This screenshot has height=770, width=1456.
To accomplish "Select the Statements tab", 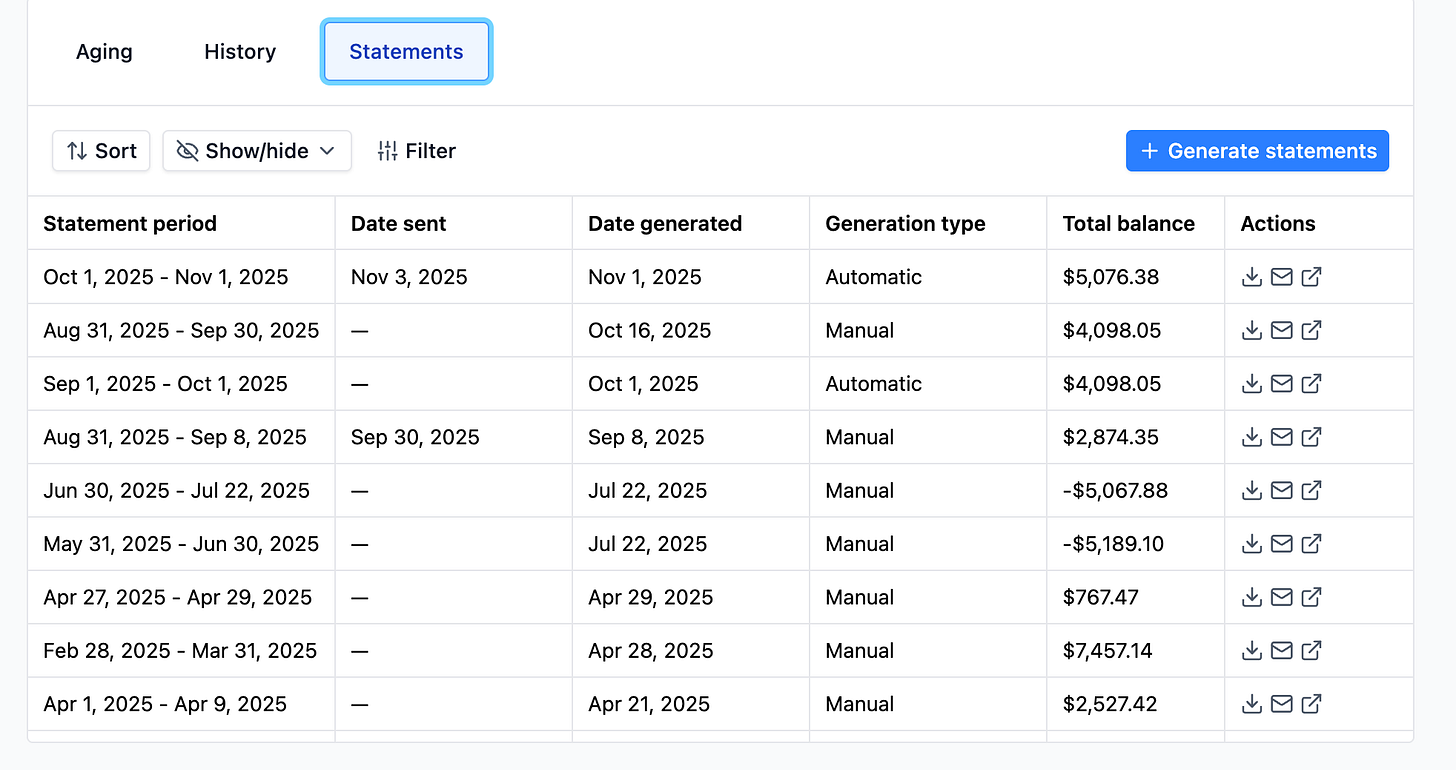I will (x=406, y=52).
